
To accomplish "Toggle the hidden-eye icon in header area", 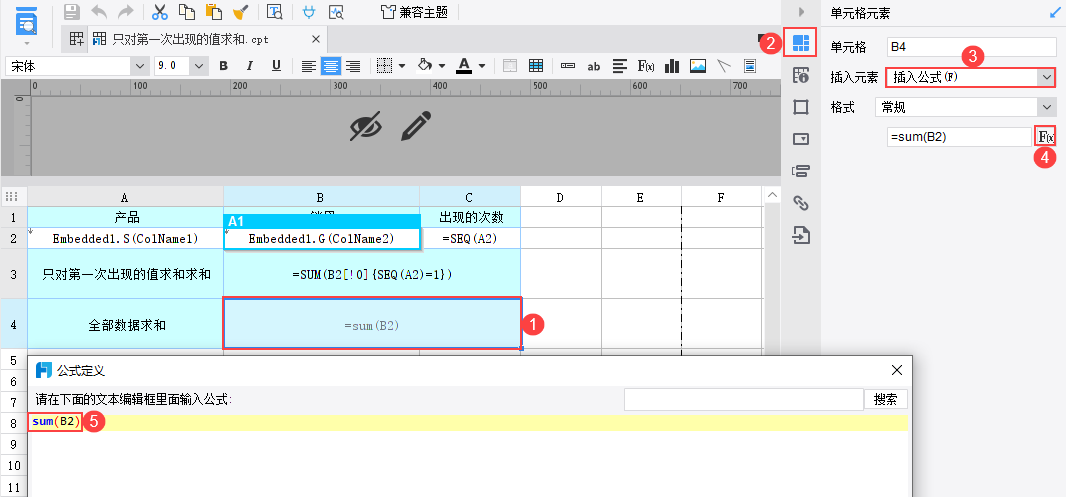I will (366, 126).
